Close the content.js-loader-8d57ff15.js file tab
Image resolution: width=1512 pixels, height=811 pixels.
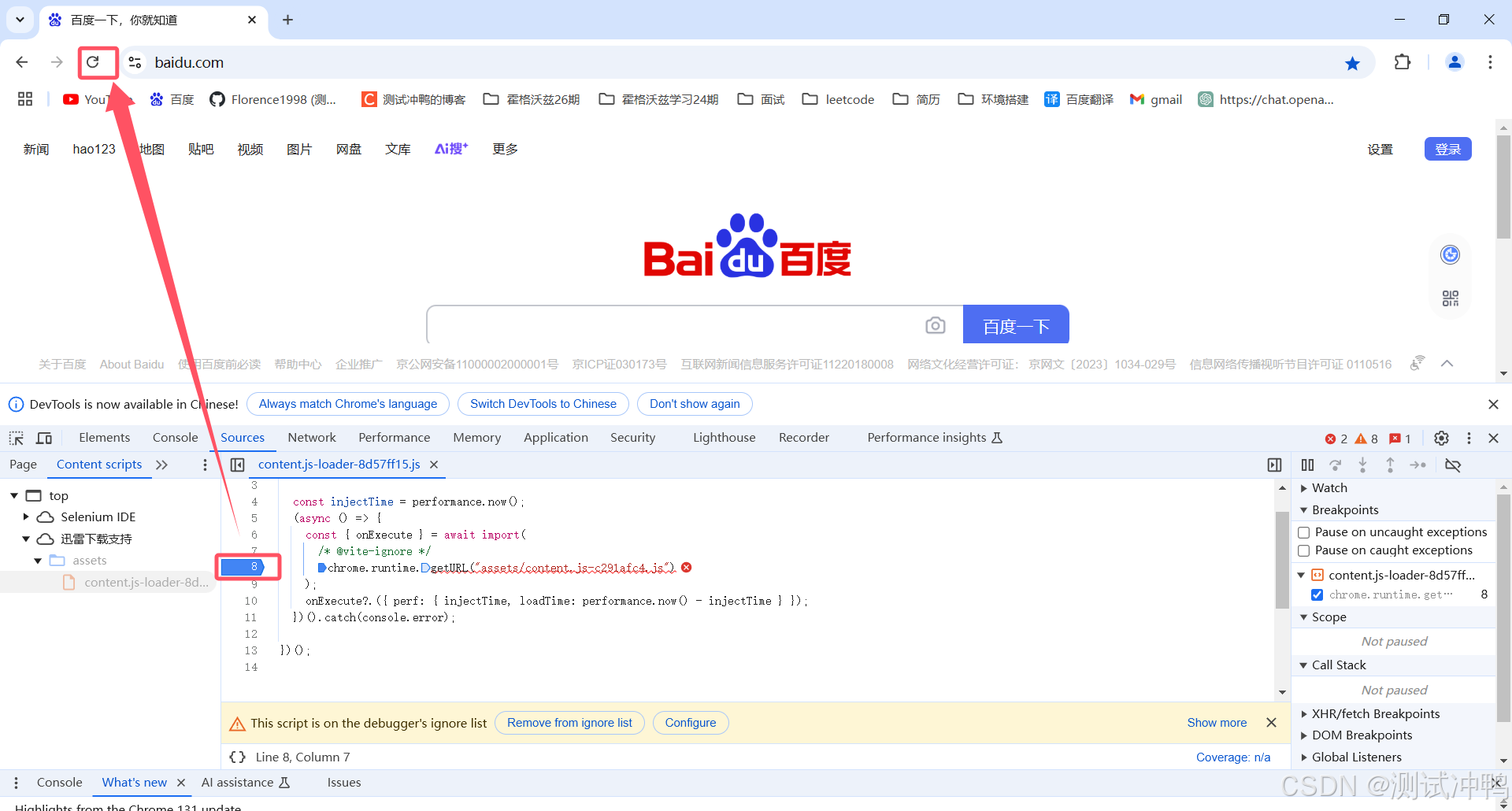[434, 465]
